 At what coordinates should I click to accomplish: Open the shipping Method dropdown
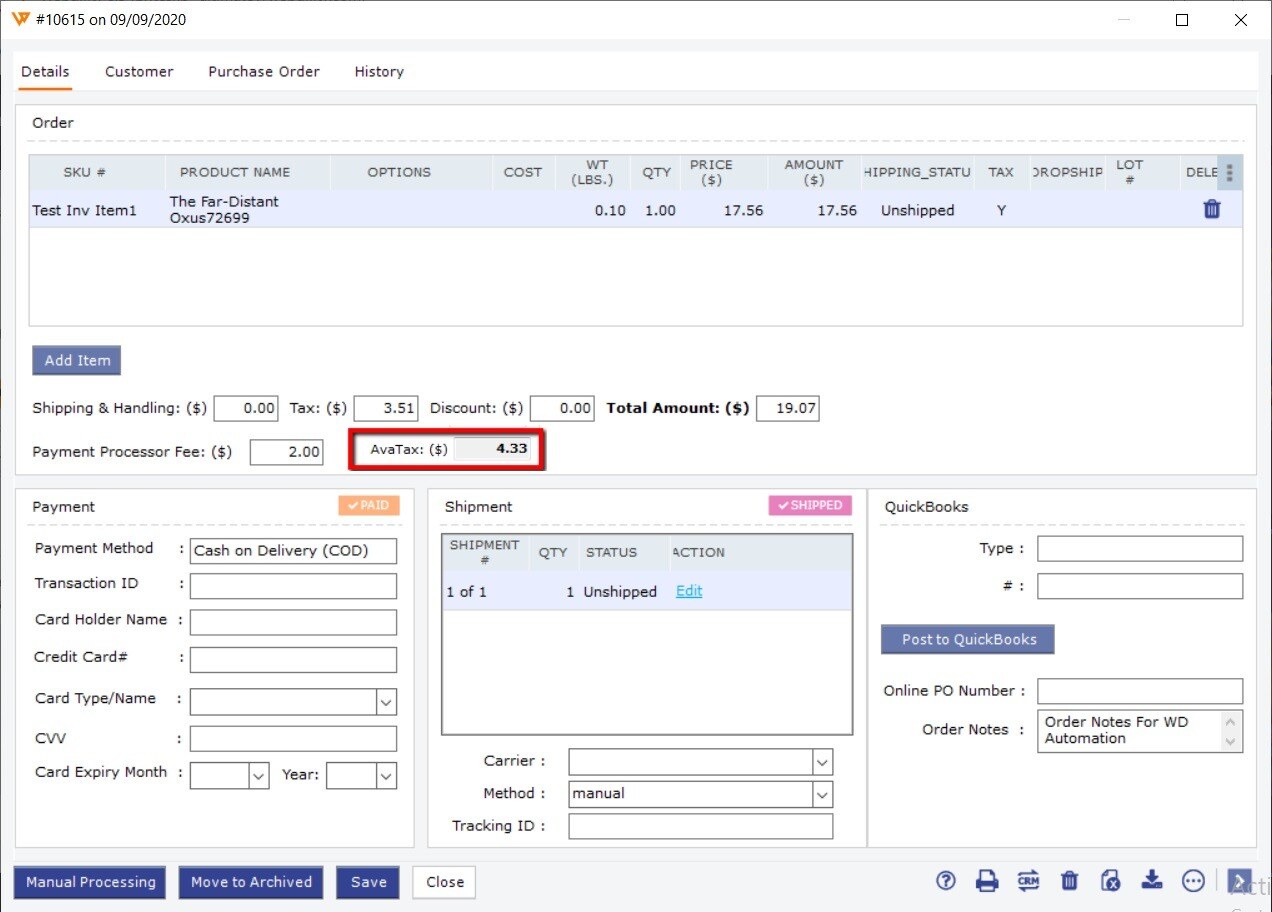[x=822, y=795]
